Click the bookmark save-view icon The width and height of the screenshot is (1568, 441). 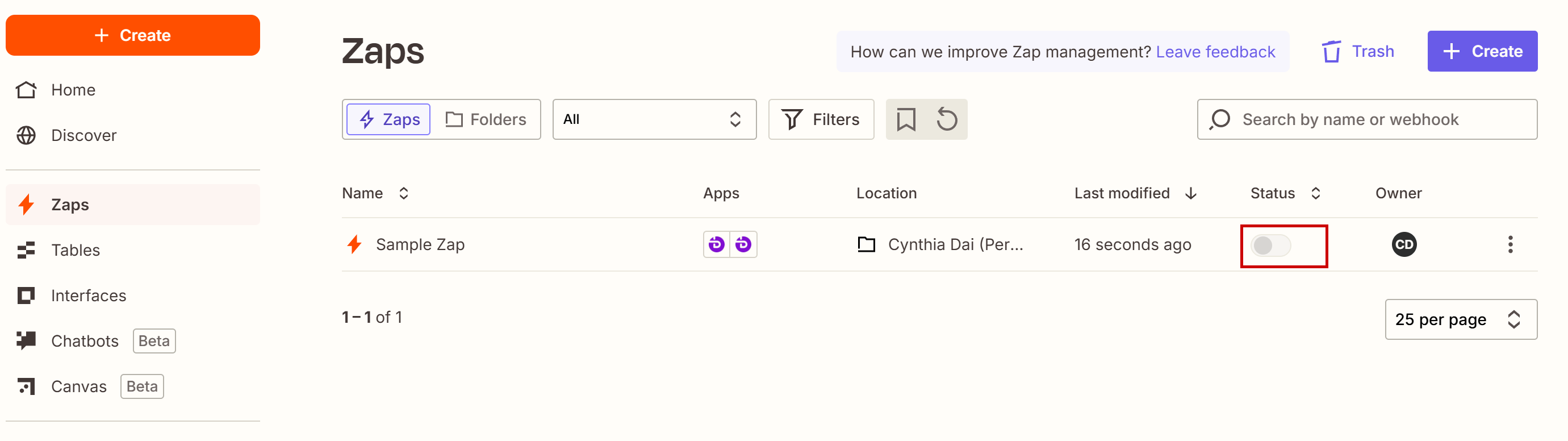[906, 119]
